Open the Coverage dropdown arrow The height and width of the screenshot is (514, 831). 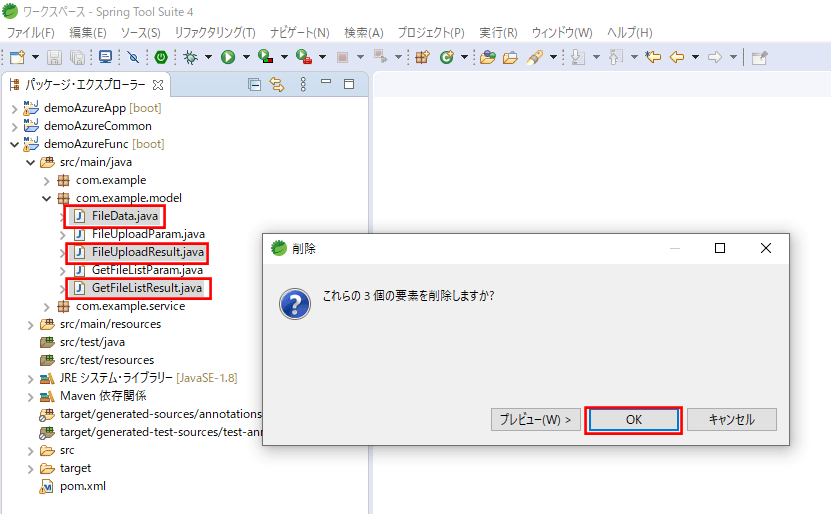pos(285,57)
